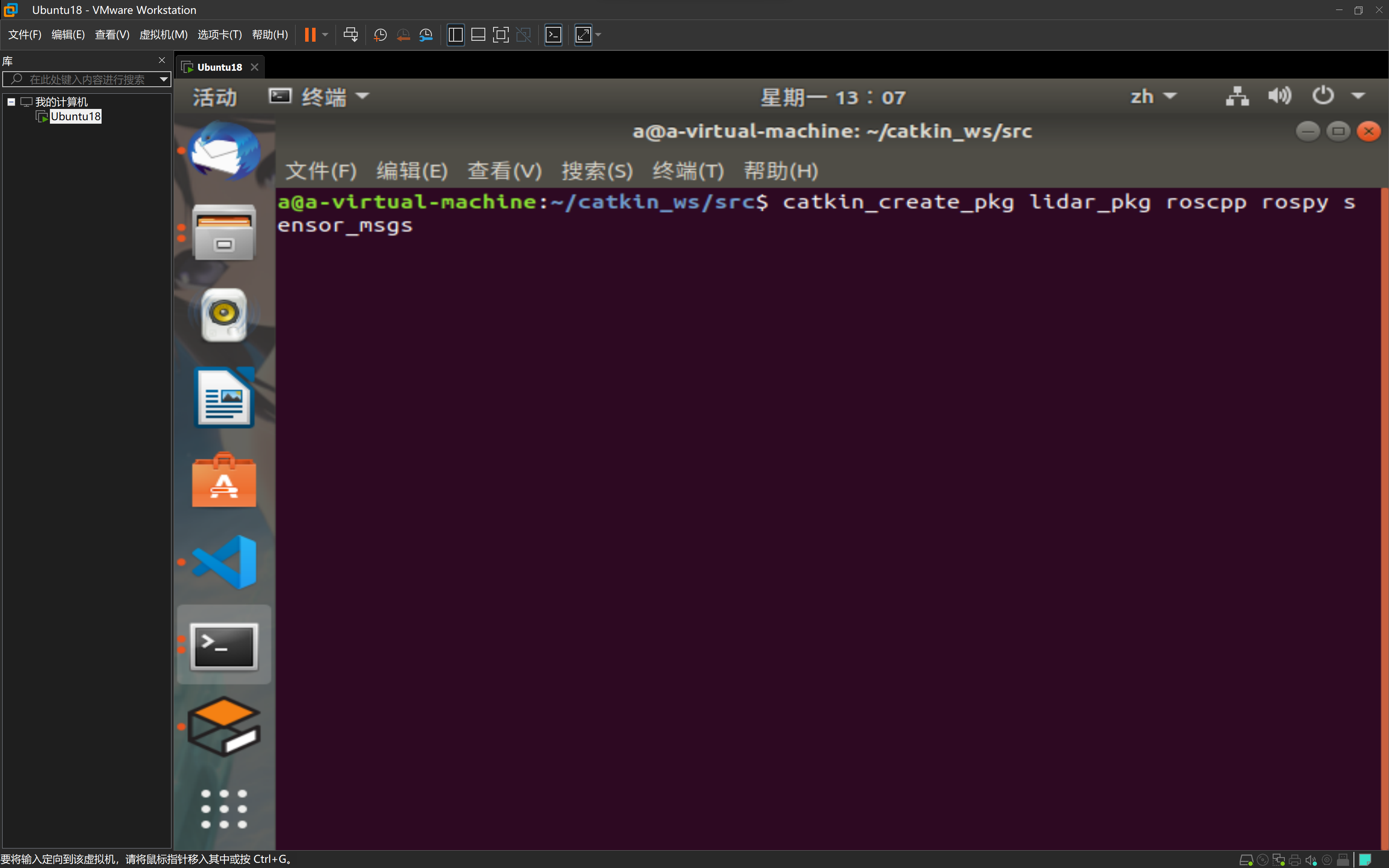The image size is (1389, 868).
Task: Click the power icon in Ubuntu top bar
Action: pos(1323,96)
